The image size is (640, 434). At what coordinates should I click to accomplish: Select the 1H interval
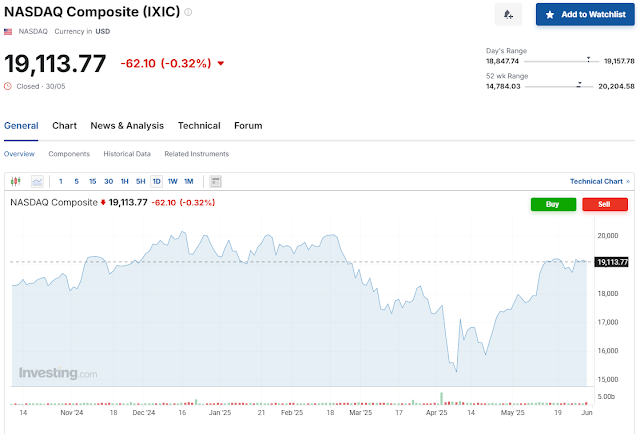pyautogui.click(x=124, y=181)
